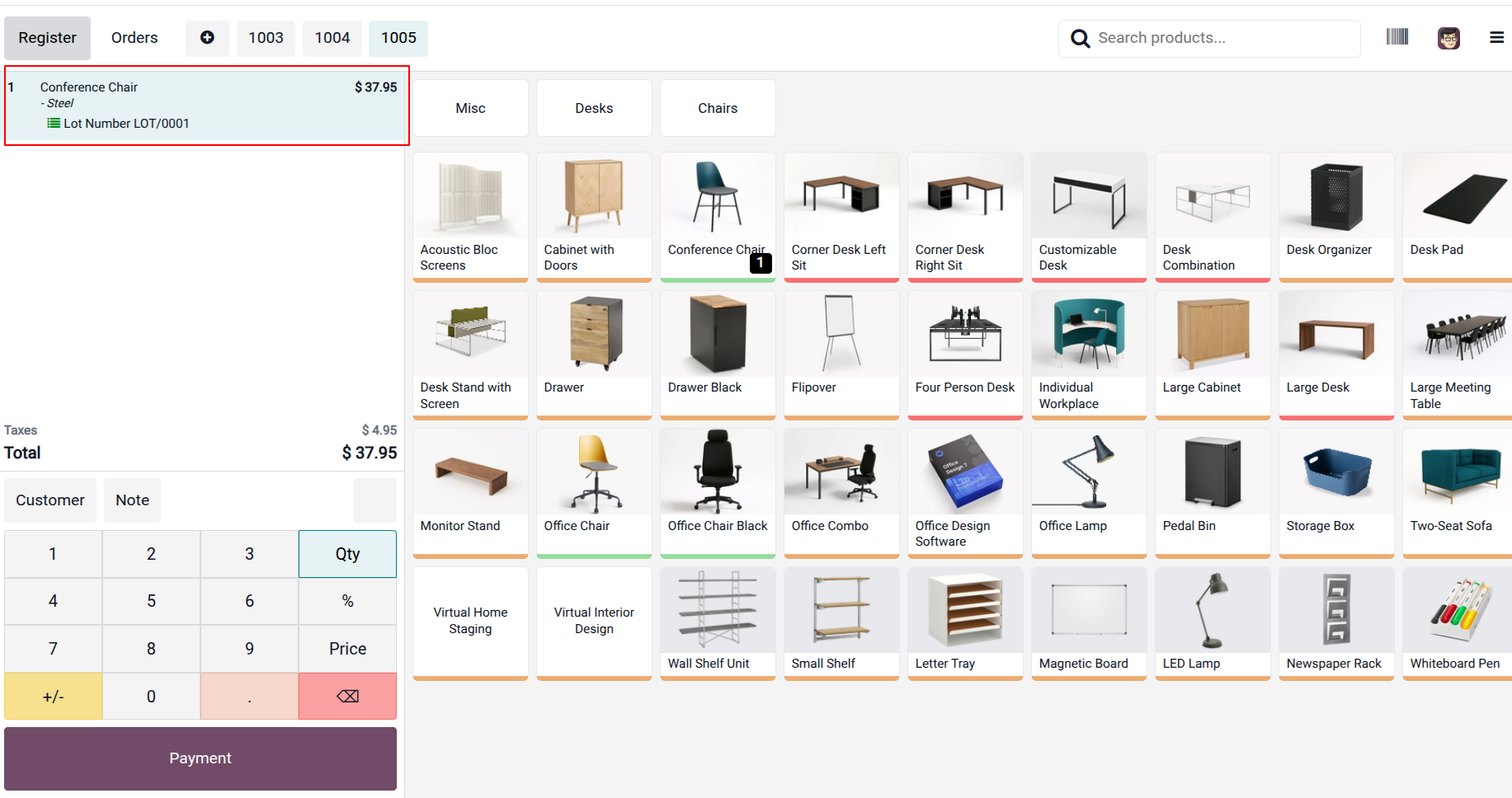Image resolution: width=1512 pixels, height=798 pixels.
Task: Switch to the Register tab
Action: pyautogui.click(x=47, y=38)
